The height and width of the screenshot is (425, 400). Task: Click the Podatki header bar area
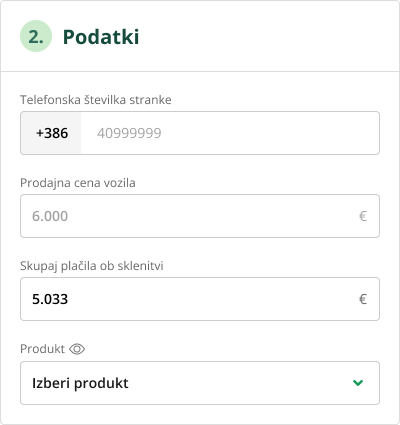(200, 36)
